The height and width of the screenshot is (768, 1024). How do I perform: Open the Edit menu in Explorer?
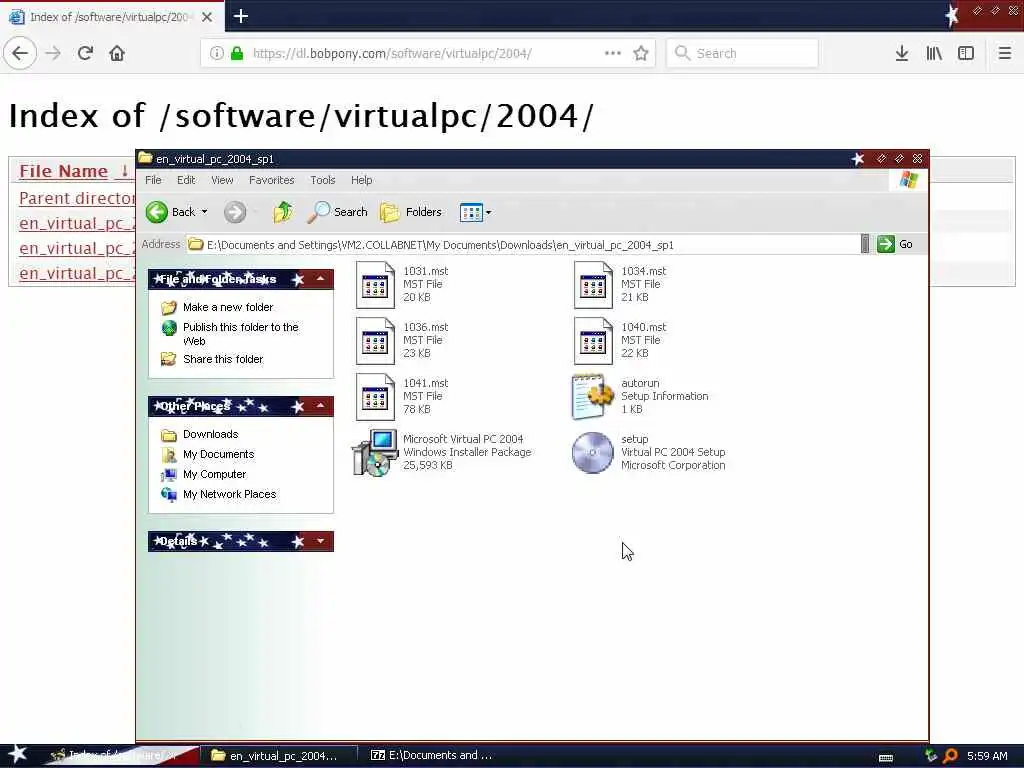coord(186,180)
